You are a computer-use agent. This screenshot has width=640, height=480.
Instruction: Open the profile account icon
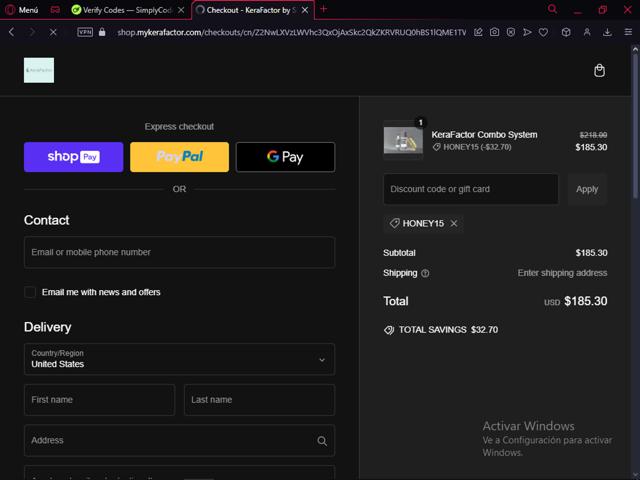click(x=587, y=32)
